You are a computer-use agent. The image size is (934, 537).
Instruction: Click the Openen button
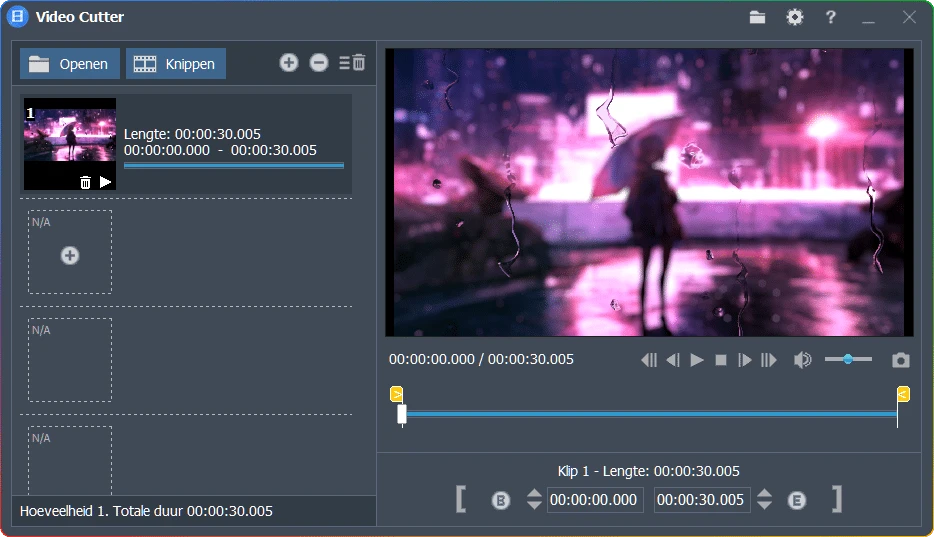70,64
